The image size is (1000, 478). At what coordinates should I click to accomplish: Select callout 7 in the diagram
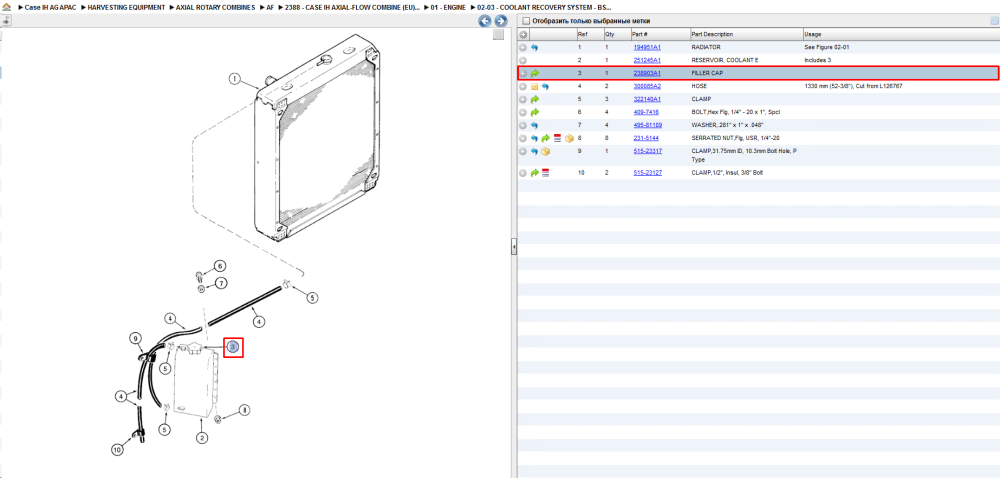(x=220, y=283)
